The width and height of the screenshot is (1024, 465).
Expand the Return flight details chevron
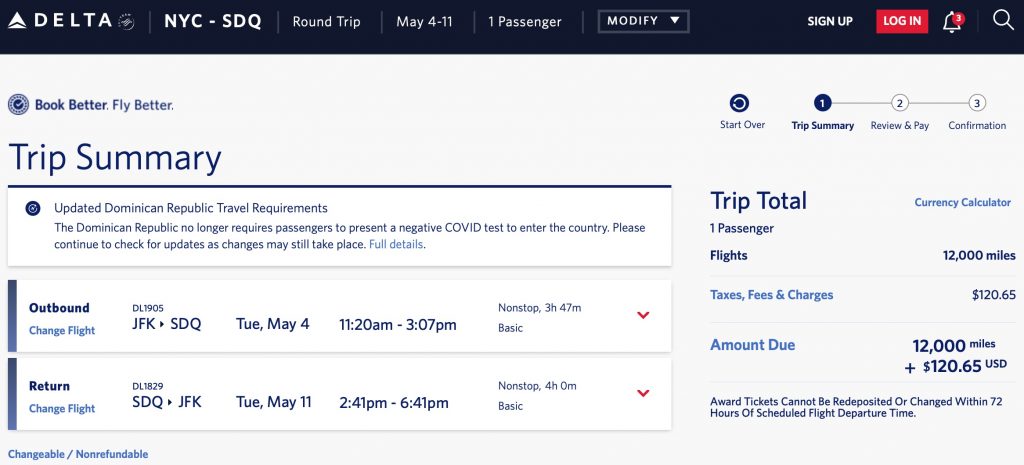point(643,394)
